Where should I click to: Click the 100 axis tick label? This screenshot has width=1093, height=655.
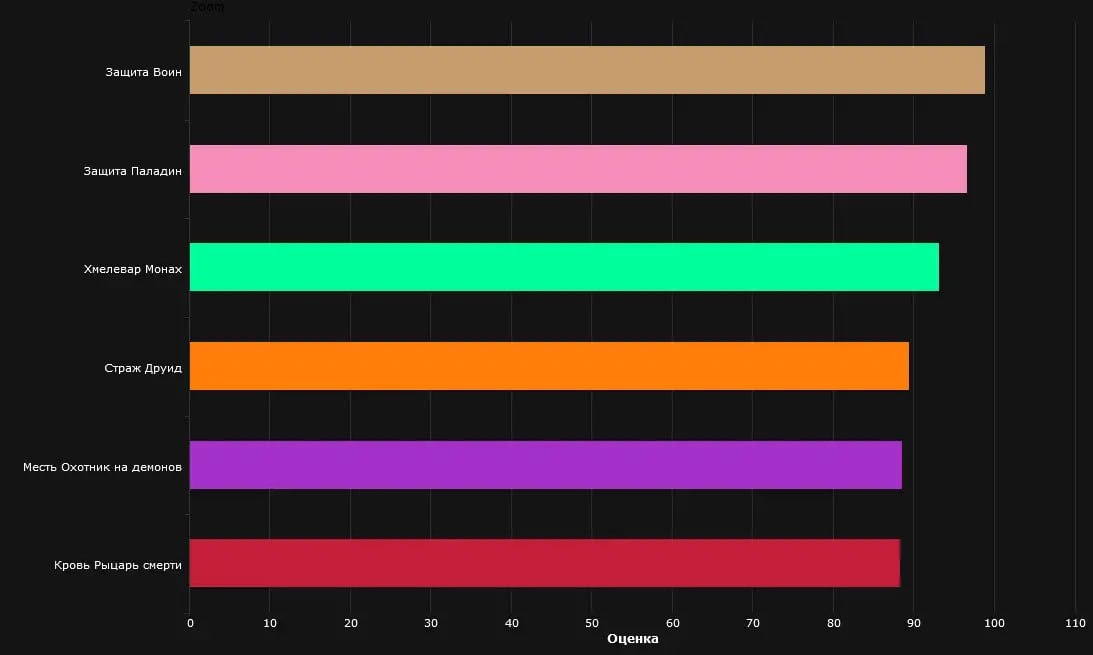(995, 623)
